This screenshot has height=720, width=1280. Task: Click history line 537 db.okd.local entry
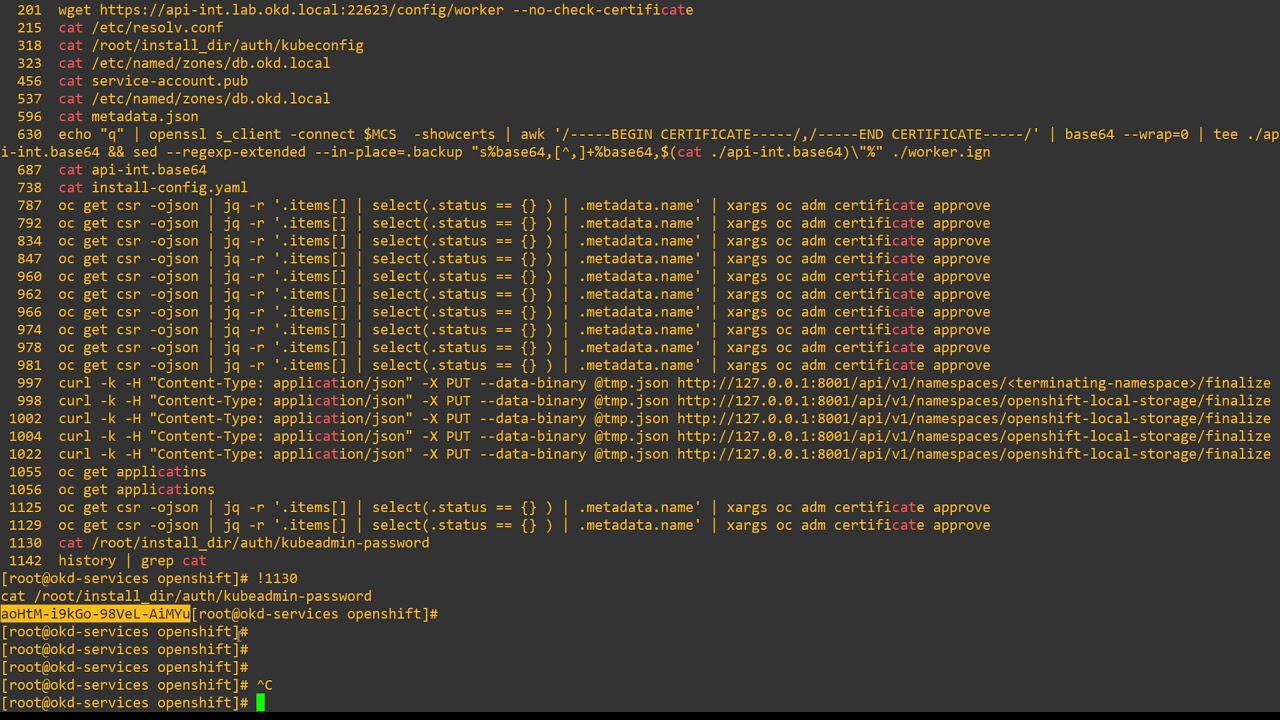coord(194,99)
